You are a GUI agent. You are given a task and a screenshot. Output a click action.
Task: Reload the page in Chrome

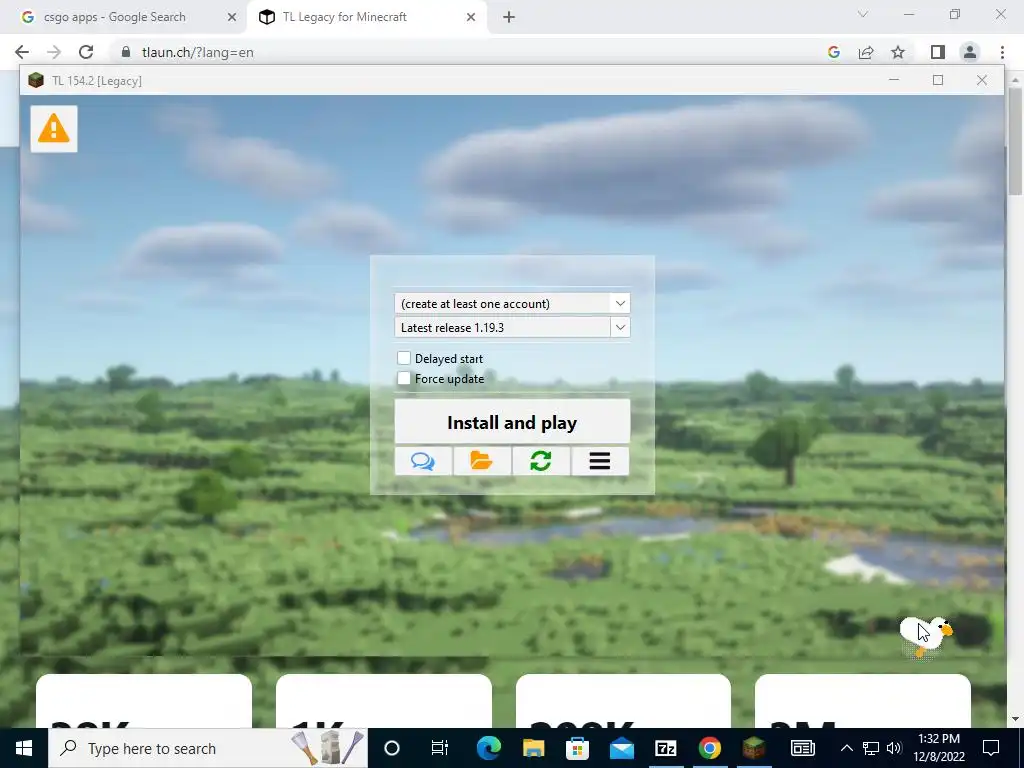(86, 52)
